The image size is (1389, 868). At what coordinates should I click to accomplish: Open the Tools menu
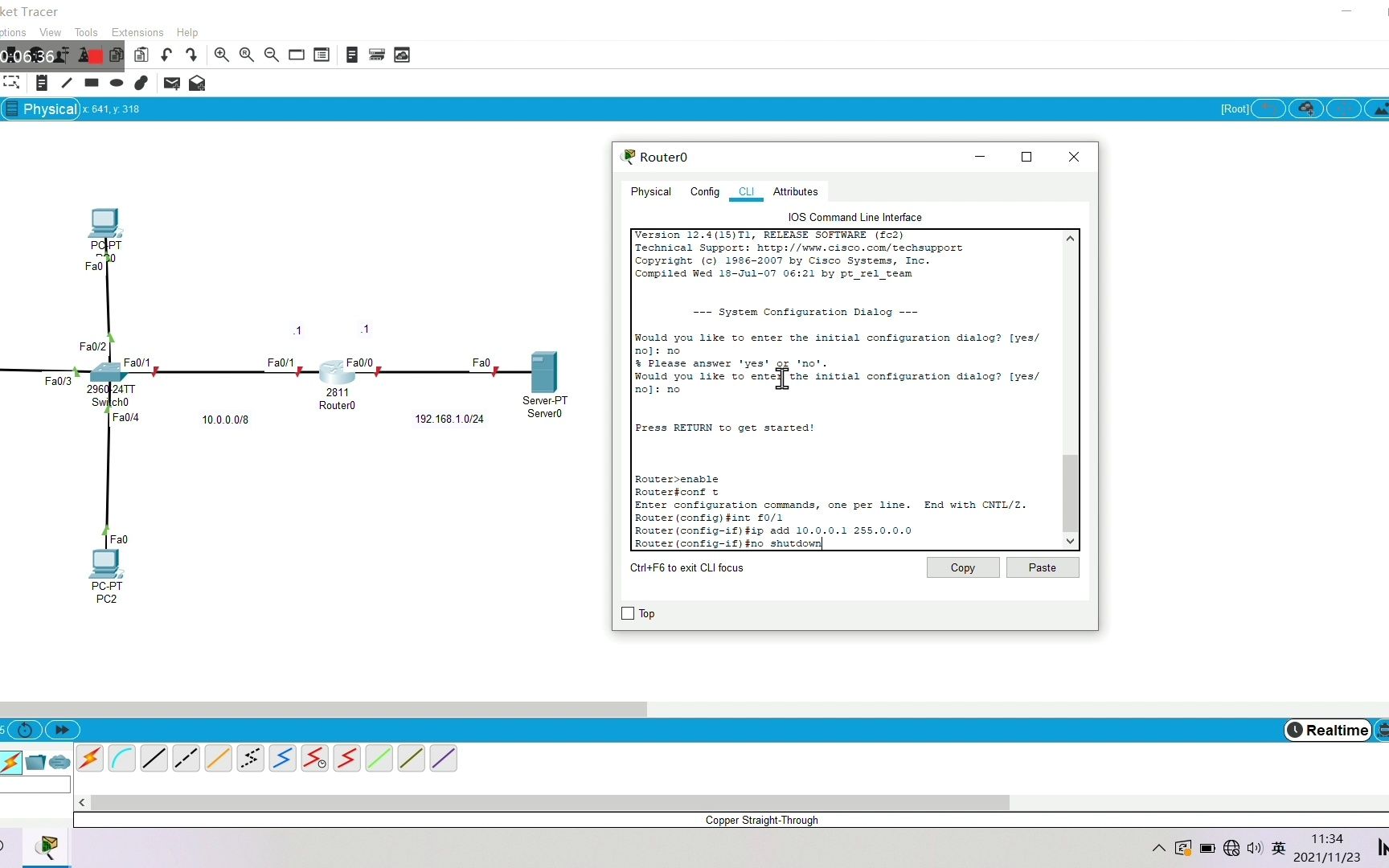(x=86, y=32)
